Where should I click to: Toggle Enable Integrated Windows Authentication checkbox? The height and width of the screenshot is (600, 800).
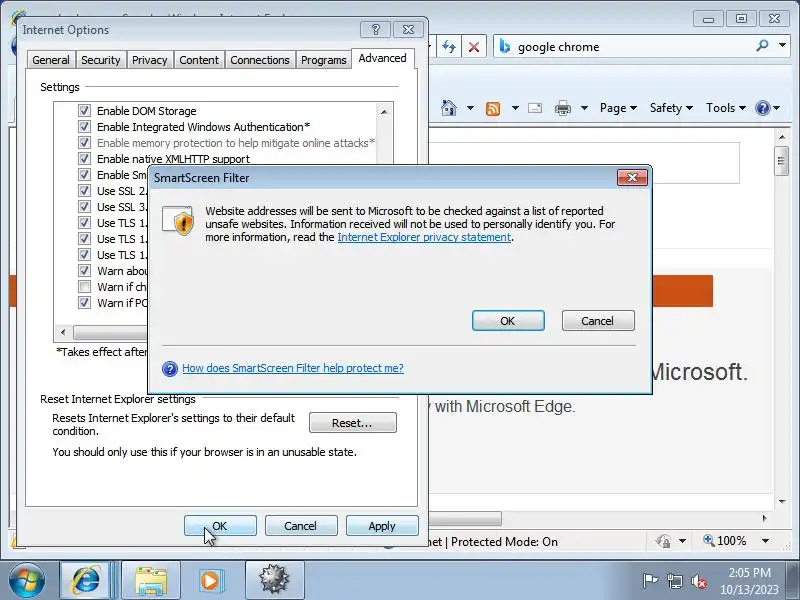click(84, 126)
